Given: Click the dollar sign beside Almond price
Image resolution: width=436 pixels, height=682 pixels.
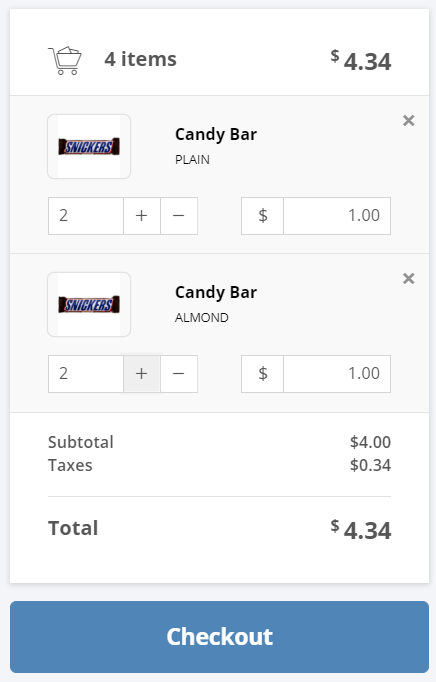Looking at the screenshot, I should click(x=263, y=374).
